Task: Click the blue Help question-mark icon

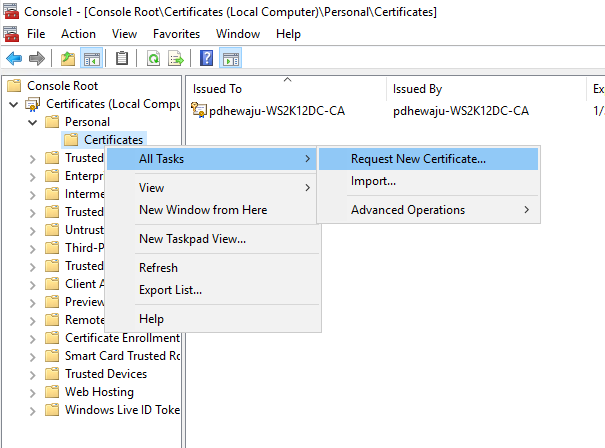Action: 206,59
